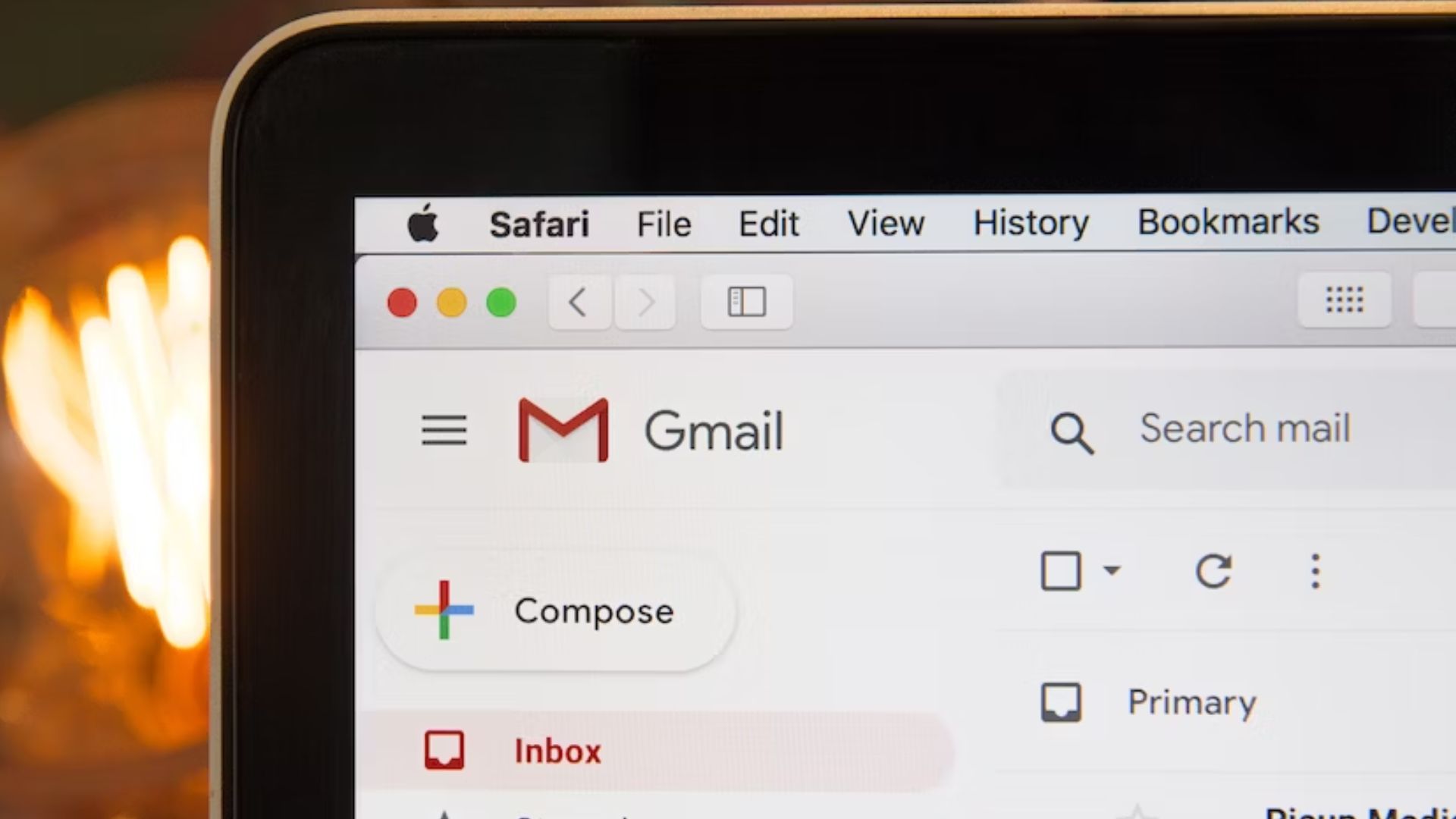Open the Safari File menu
Viewport: 1456px width, 819px height.
665,222
